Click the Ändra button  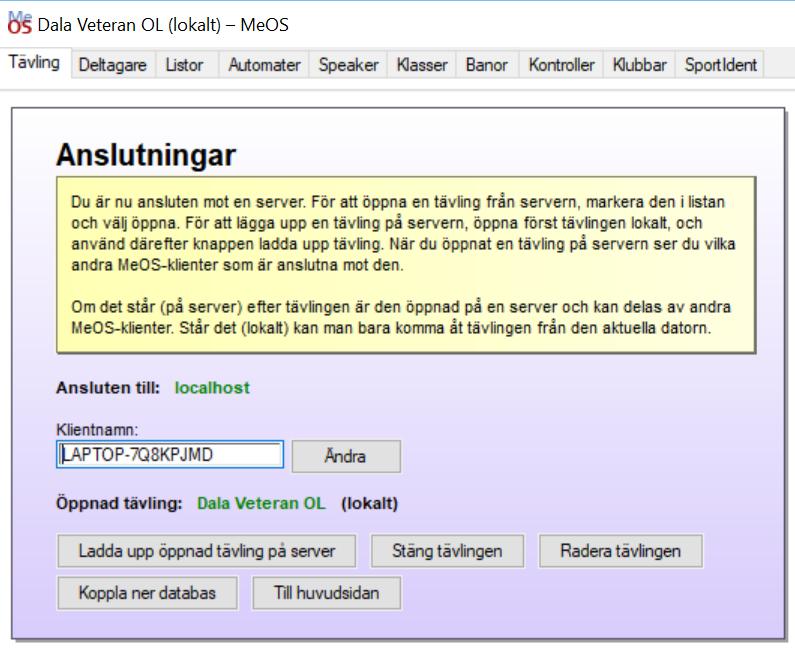click(346, 456)
